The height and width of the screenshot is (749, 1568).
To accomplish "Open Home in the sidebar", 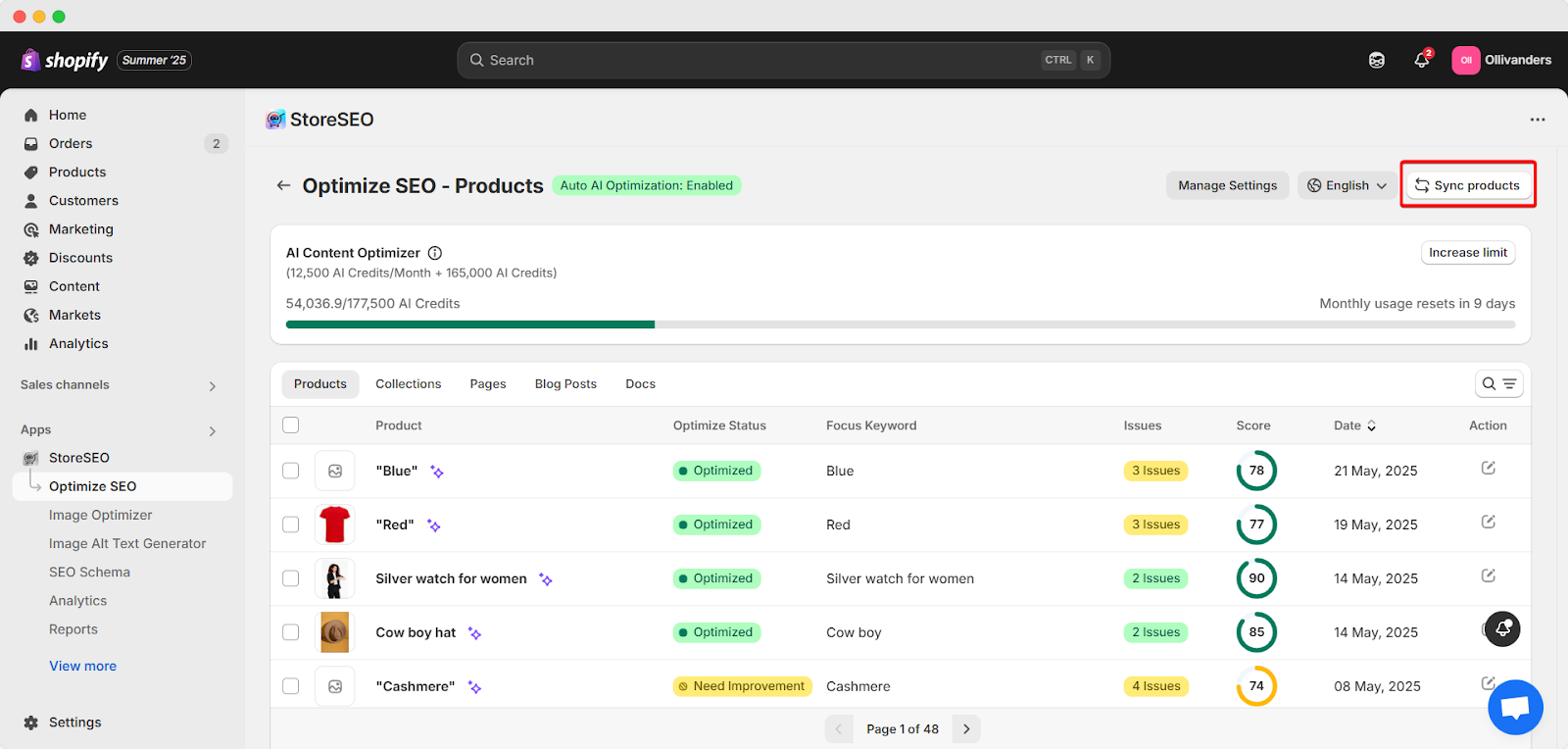I will coord(68,115).
